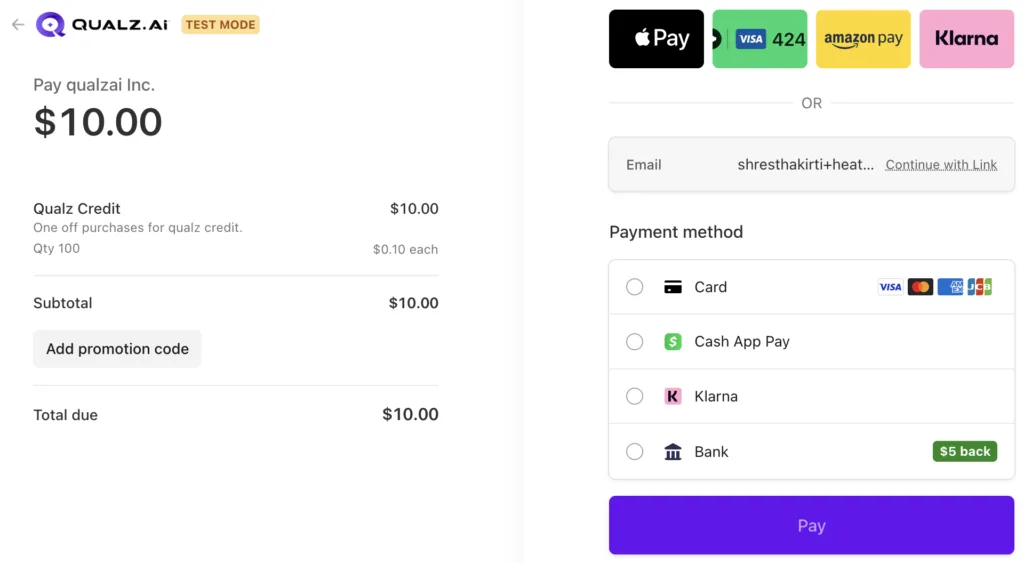Click the Klarna K icon

(673, 397)
